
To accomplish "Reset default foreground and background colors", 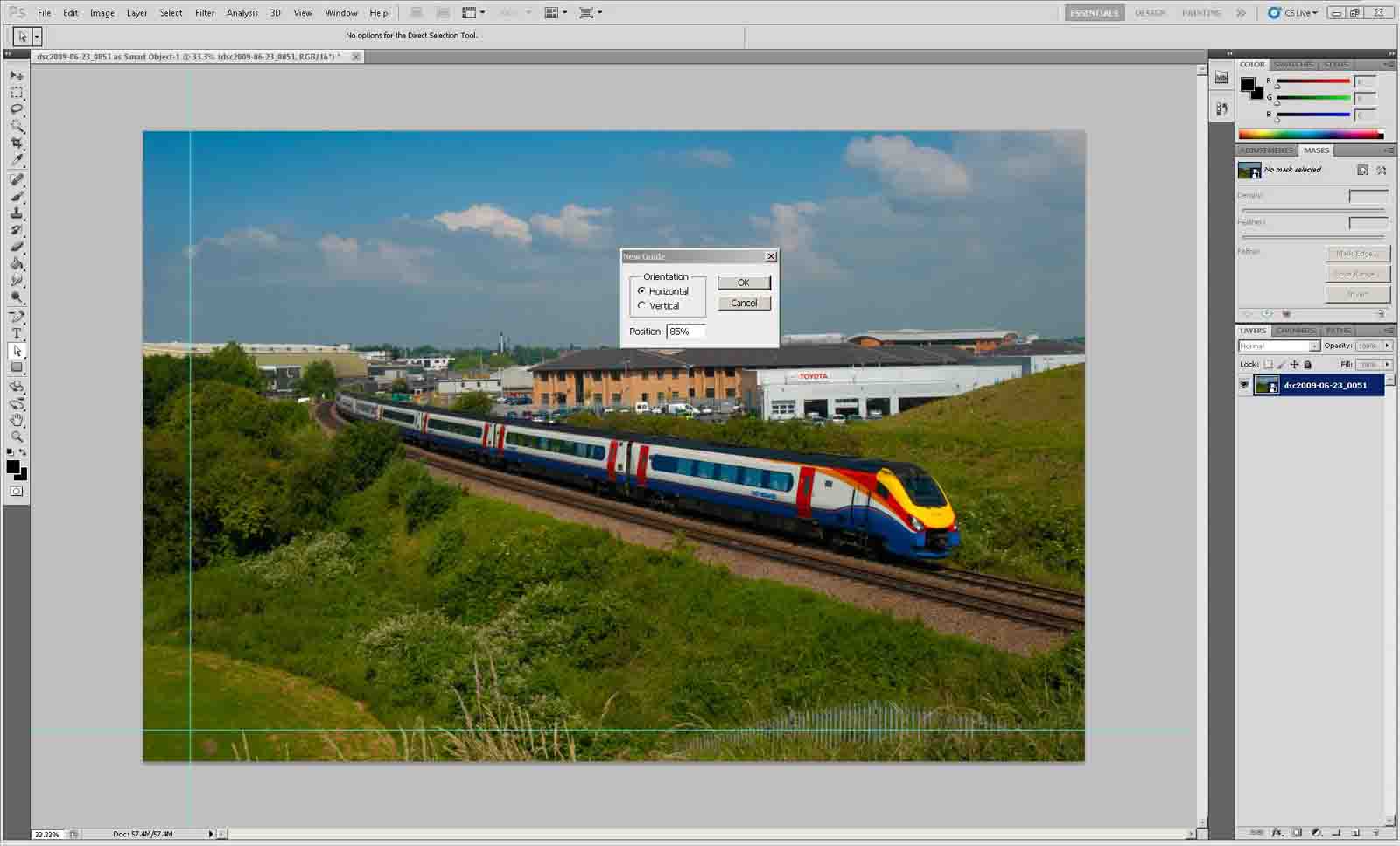I will tap(10, 452).
